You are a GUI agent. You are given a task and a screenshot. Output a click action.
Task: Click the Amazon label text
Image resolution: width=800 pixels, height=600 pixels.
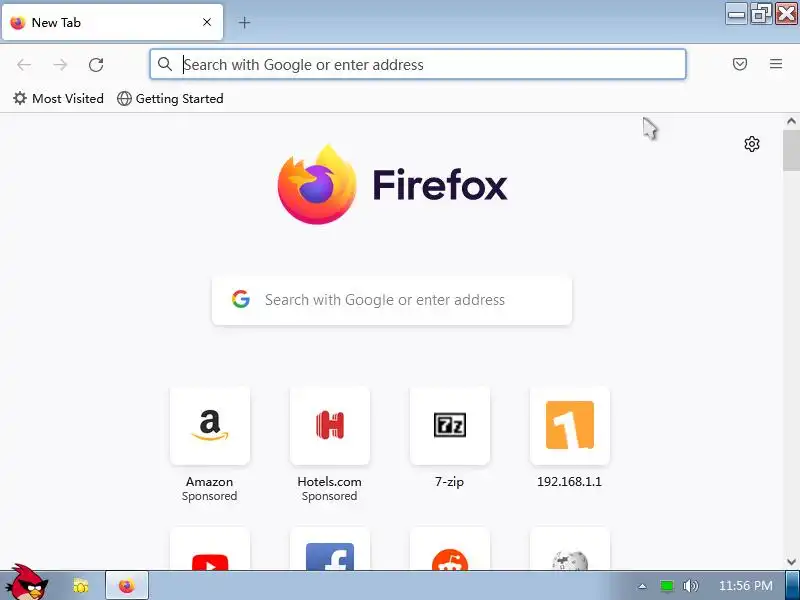click(209, 482)
